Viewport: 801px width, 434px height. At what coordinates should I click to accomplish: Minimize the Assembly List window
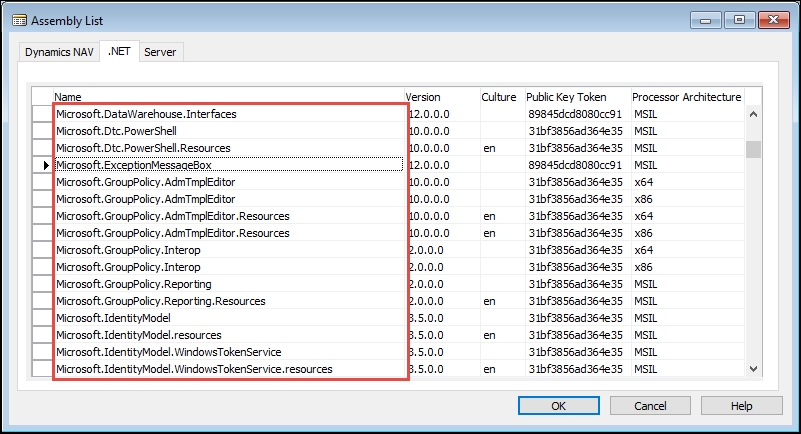click(x=705, y=20)
